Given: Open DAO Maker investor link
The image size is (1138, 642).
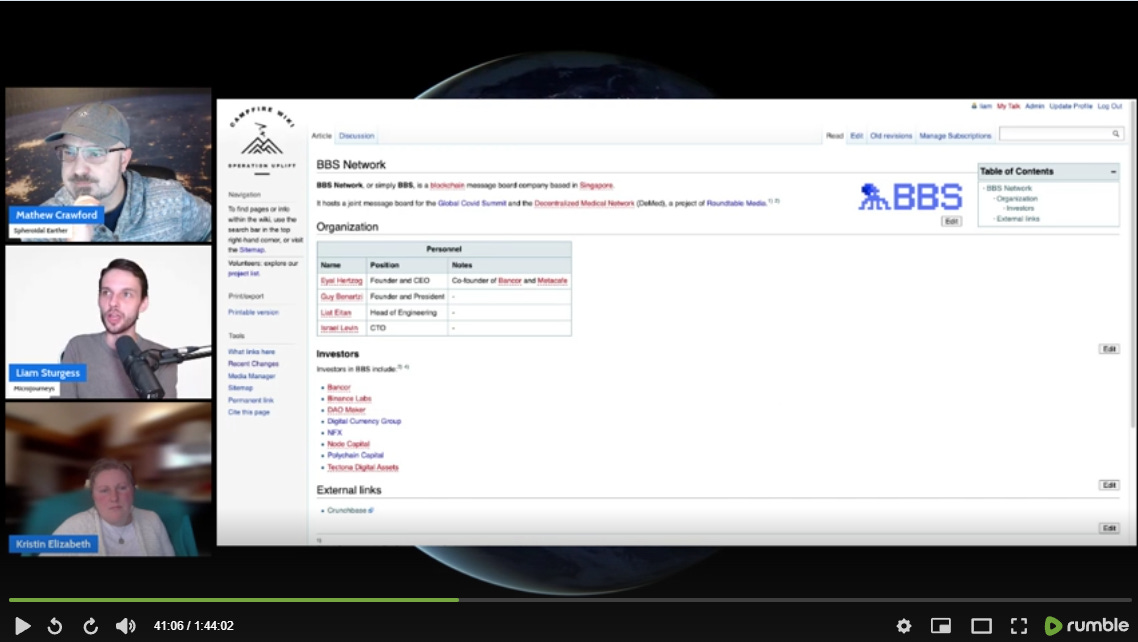Looking at the screenshot, I should (x=346, y=410).
